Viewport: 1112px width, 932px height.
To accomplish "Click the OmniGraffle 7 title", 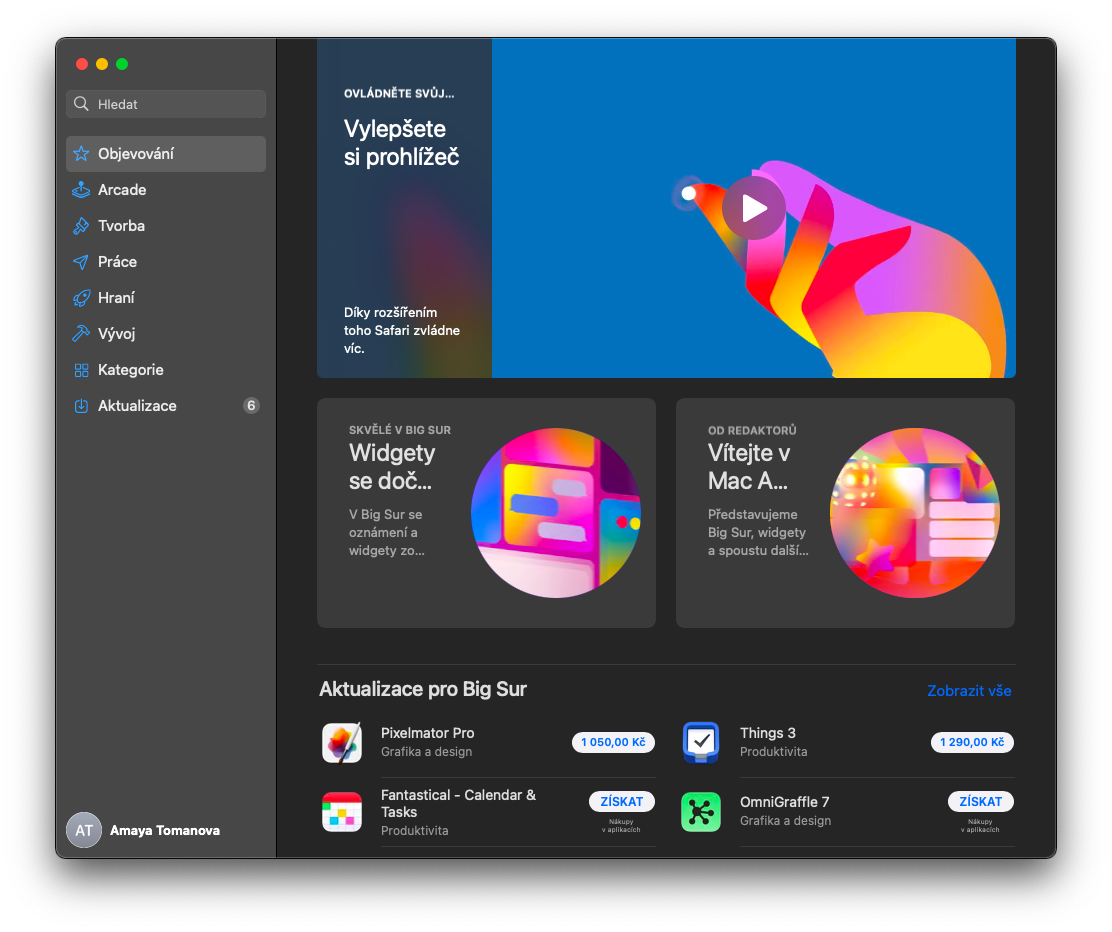I will coord(784,802).
